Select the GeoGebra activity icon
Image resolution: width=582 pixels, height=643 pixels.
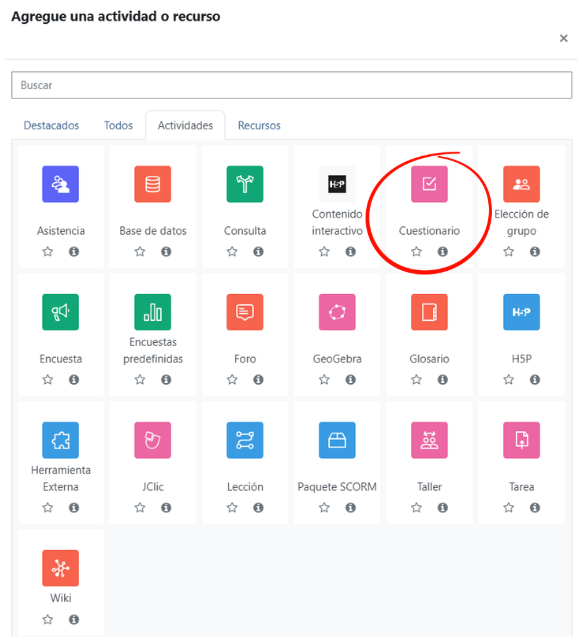pos(337,312)
